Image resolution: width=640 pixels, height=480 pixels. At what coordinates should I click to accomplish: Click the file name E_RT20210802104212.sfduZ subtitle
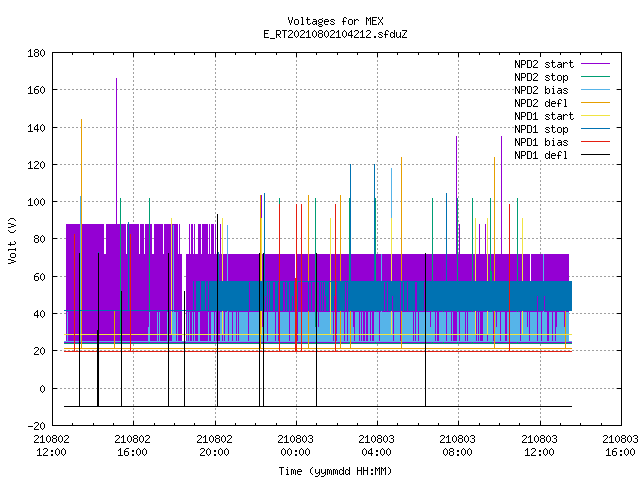(x=335, y=34)
